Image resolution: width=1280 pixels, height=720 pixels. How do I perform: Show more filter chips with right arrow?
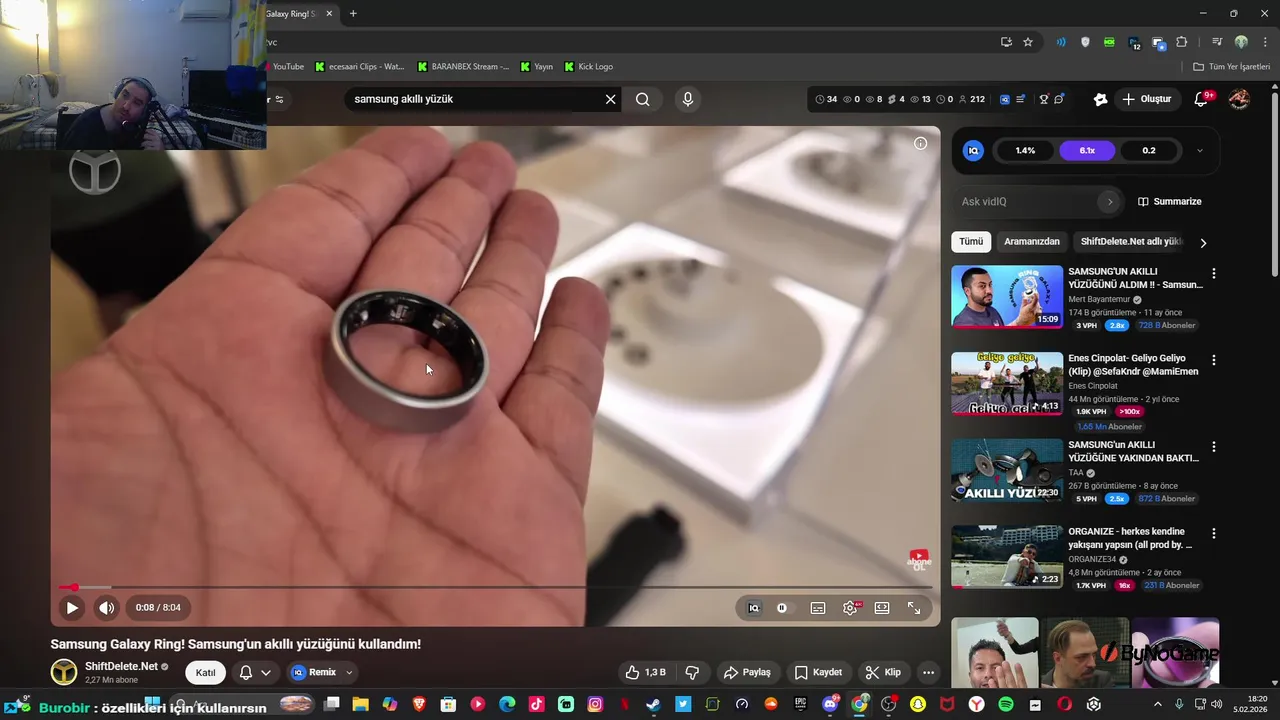(1203, 243)
